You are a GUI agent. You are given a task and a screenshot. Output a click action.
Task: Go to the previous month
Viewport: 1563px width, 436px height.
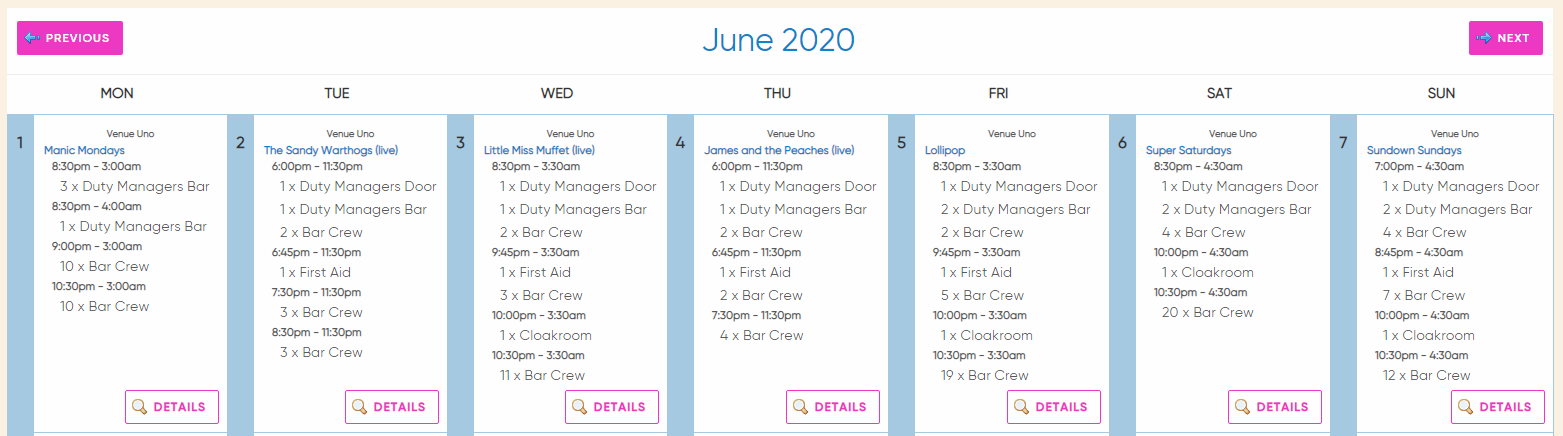pyautogui.click(x=70, y=38)
